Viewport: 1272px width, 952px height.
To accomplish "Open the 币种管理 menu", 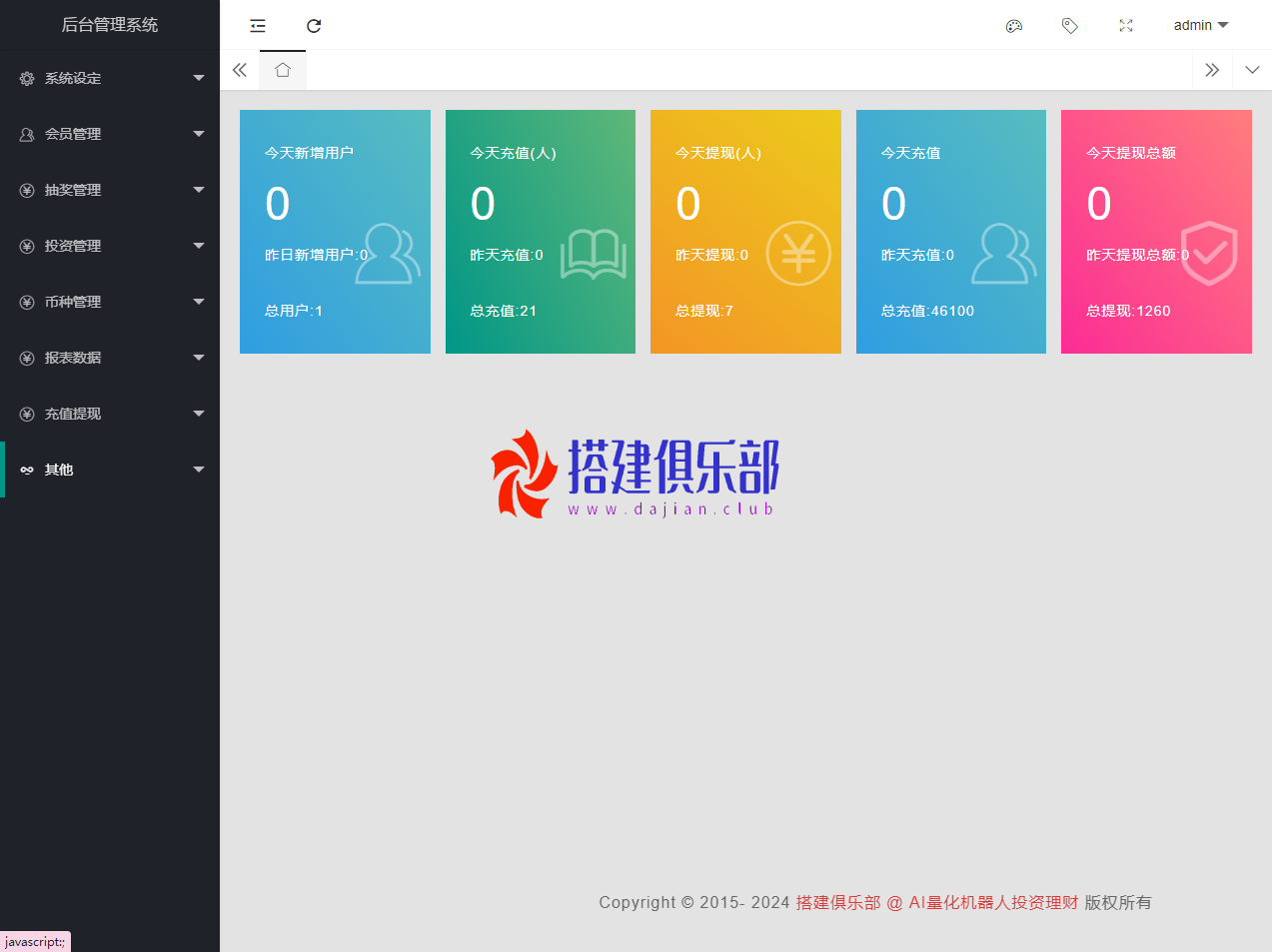I will click(x=110, y=302).
